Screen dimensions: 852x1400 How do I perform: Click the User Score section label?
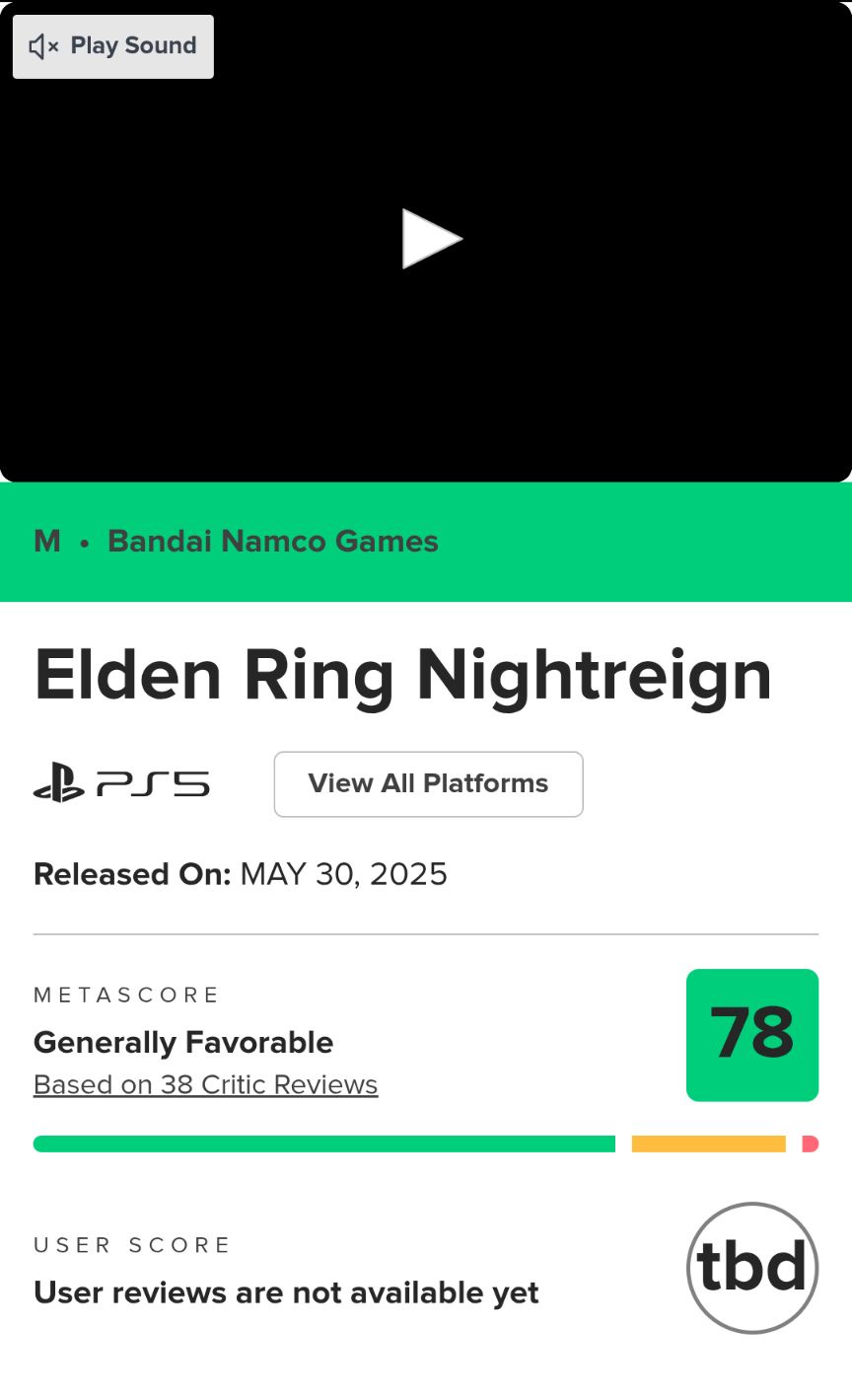132,1246
